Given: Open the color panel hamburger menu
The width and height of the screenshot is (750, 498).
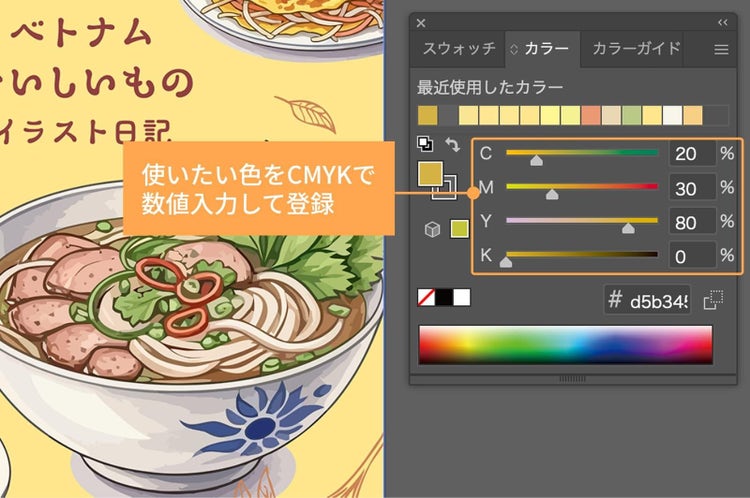Looking at the screenshot, I should coord(721,49).
